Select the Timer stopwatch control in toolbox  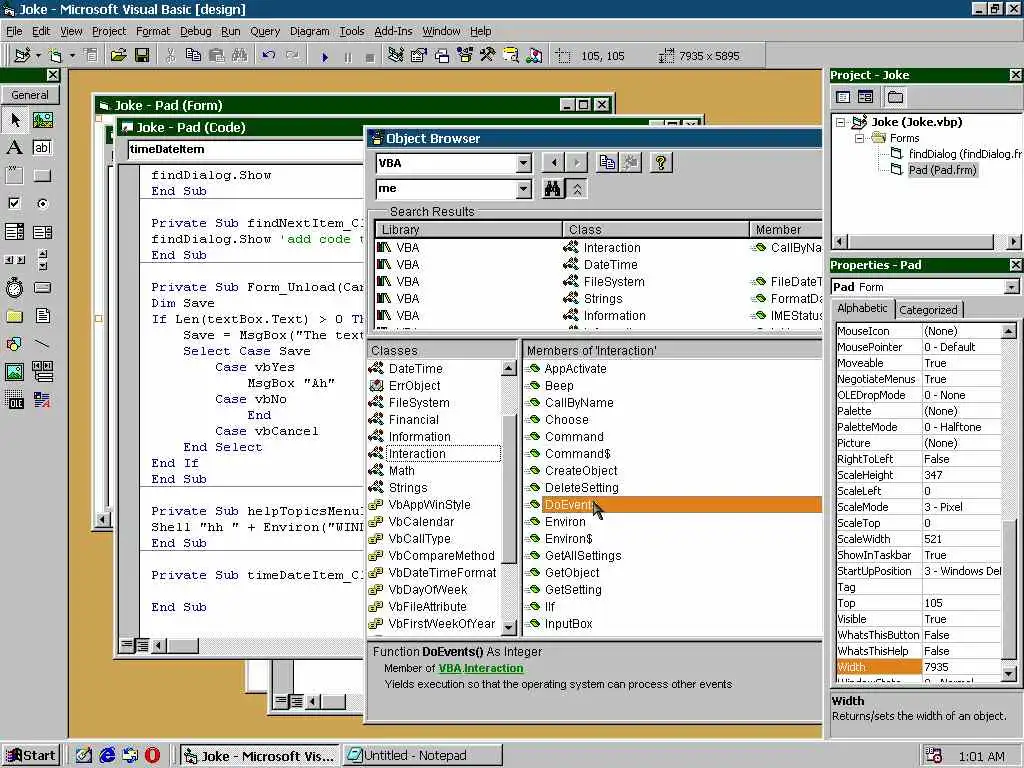pos(14,287)
